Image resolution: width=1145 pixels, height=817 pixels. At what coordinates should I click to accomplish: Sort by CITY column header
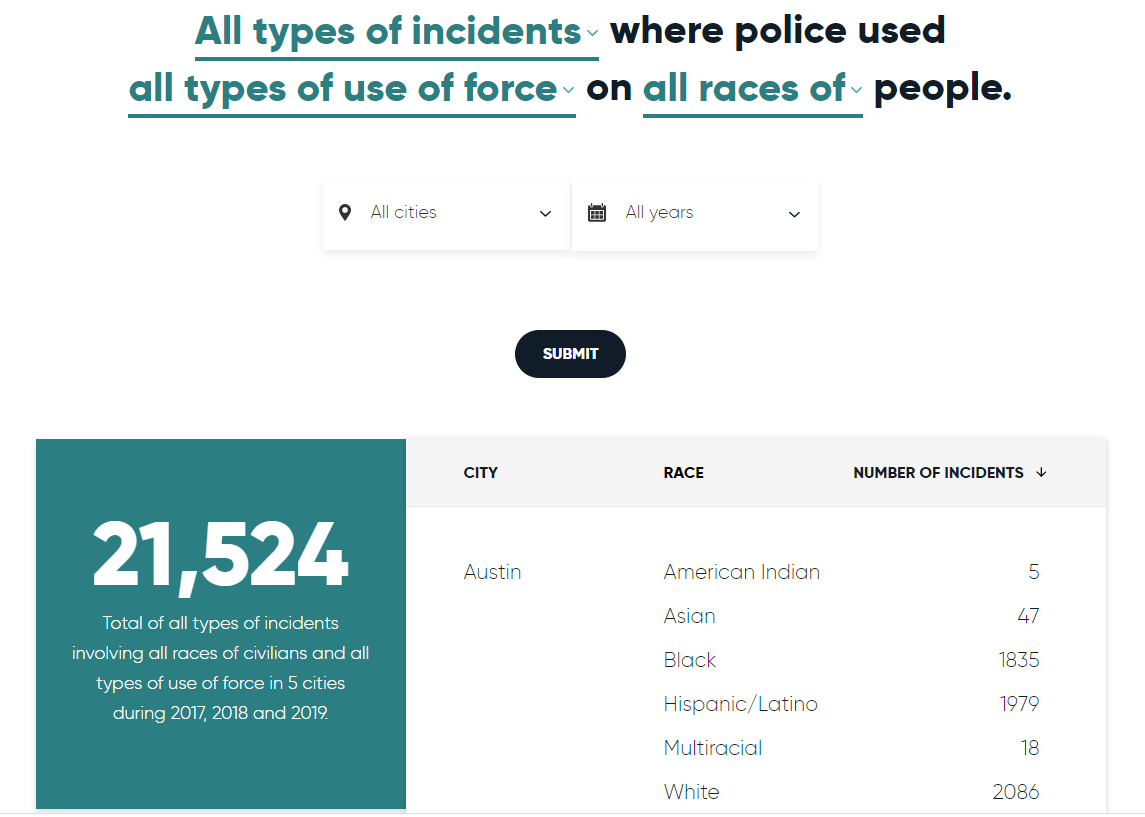[x=480, y=473]
